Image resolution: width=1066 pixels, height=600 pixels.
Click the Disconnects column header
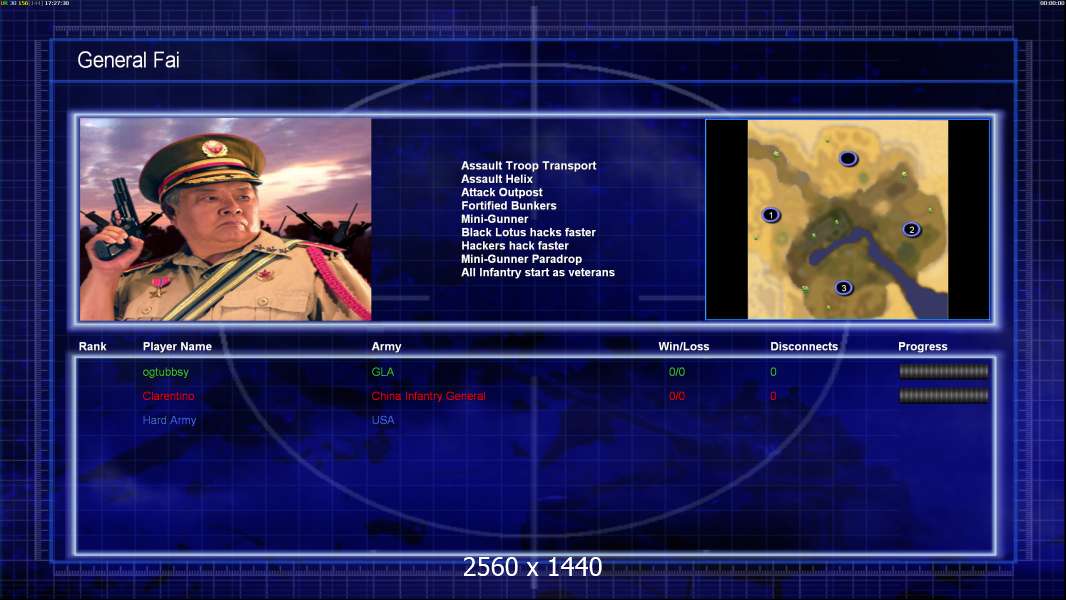804,347
